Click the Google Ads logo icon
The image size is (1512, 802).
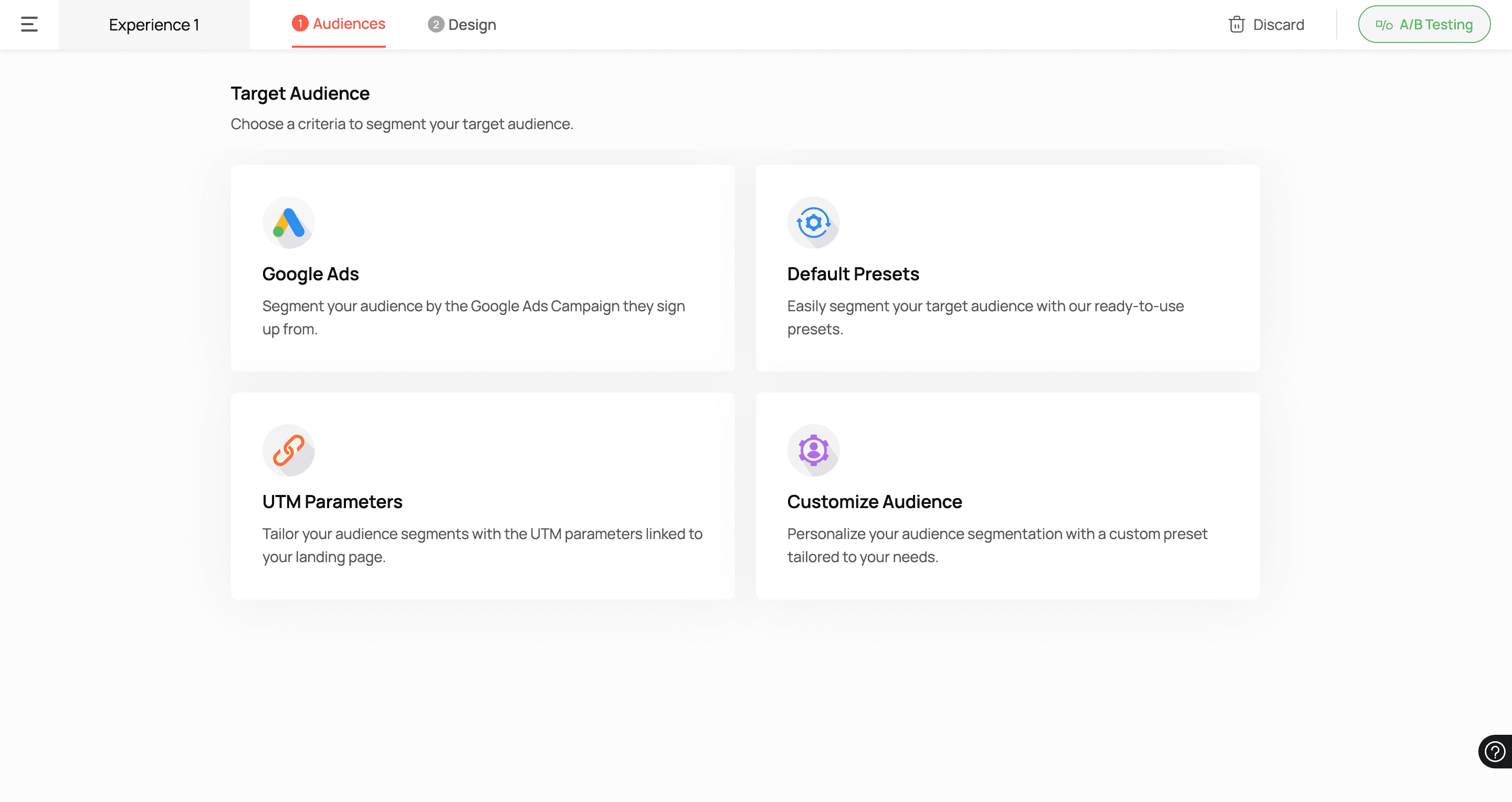coord(288,223)
